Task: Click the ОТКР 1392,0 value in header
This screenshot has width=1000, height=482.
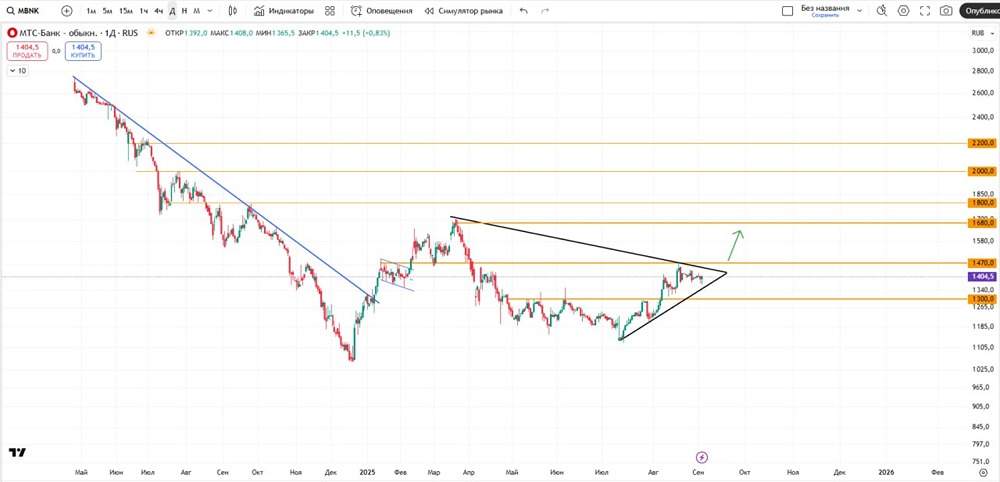Action: point(184,33)
